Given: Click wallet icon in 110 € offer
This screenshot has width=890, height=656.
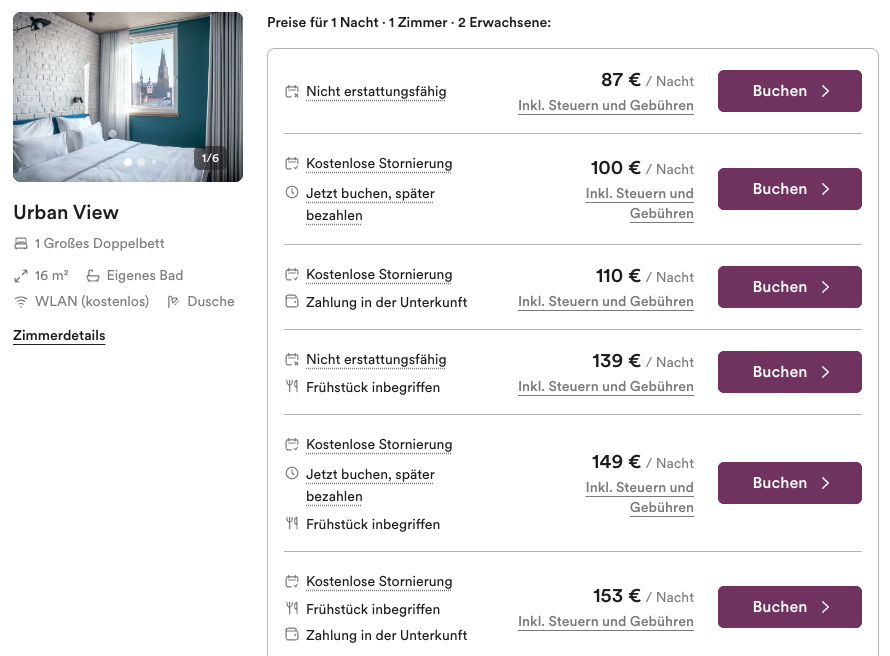Looking at the screenshot, I should (292, 302).
